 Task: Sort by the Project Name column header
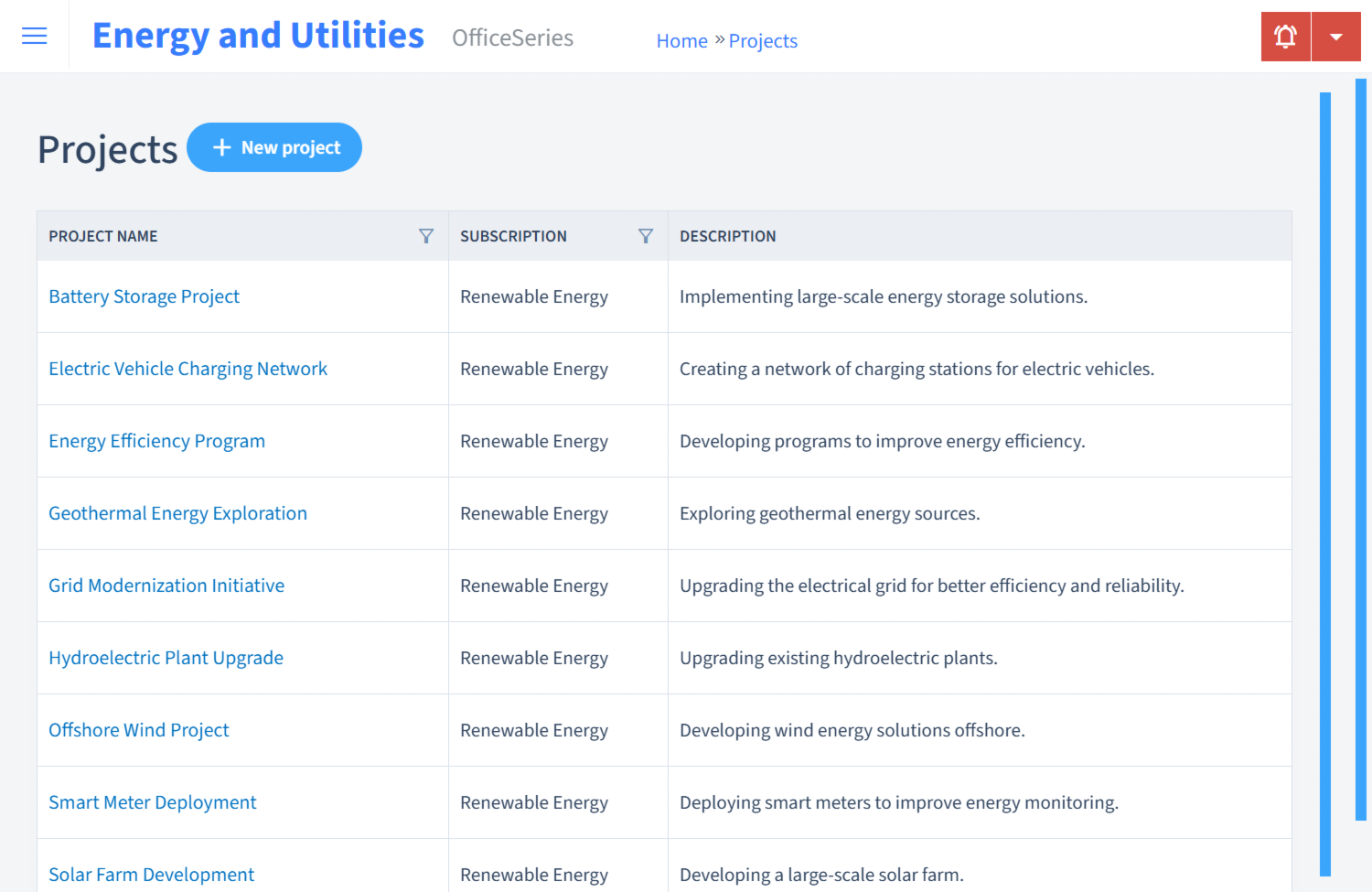102,236
